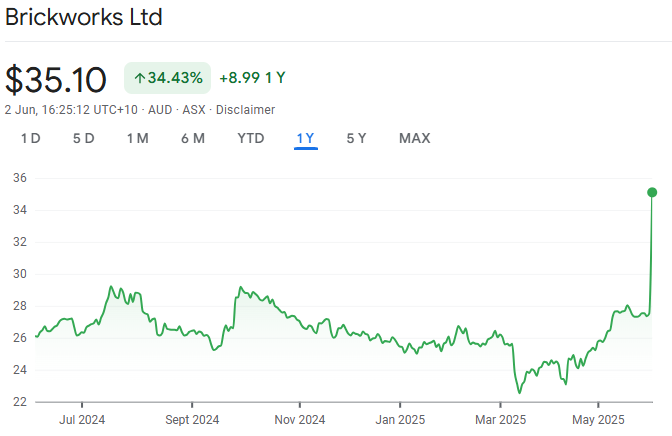Image resolution: width=672 pixels, height=436 pixels.
Task: Click the Mar 2025 axis label
Action: click(500, 419)
